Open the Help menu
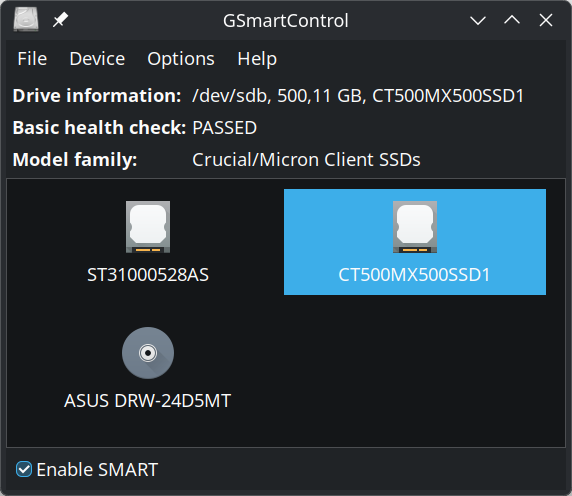The height and width of the screenshot is (496, 572). coord(257,59)
